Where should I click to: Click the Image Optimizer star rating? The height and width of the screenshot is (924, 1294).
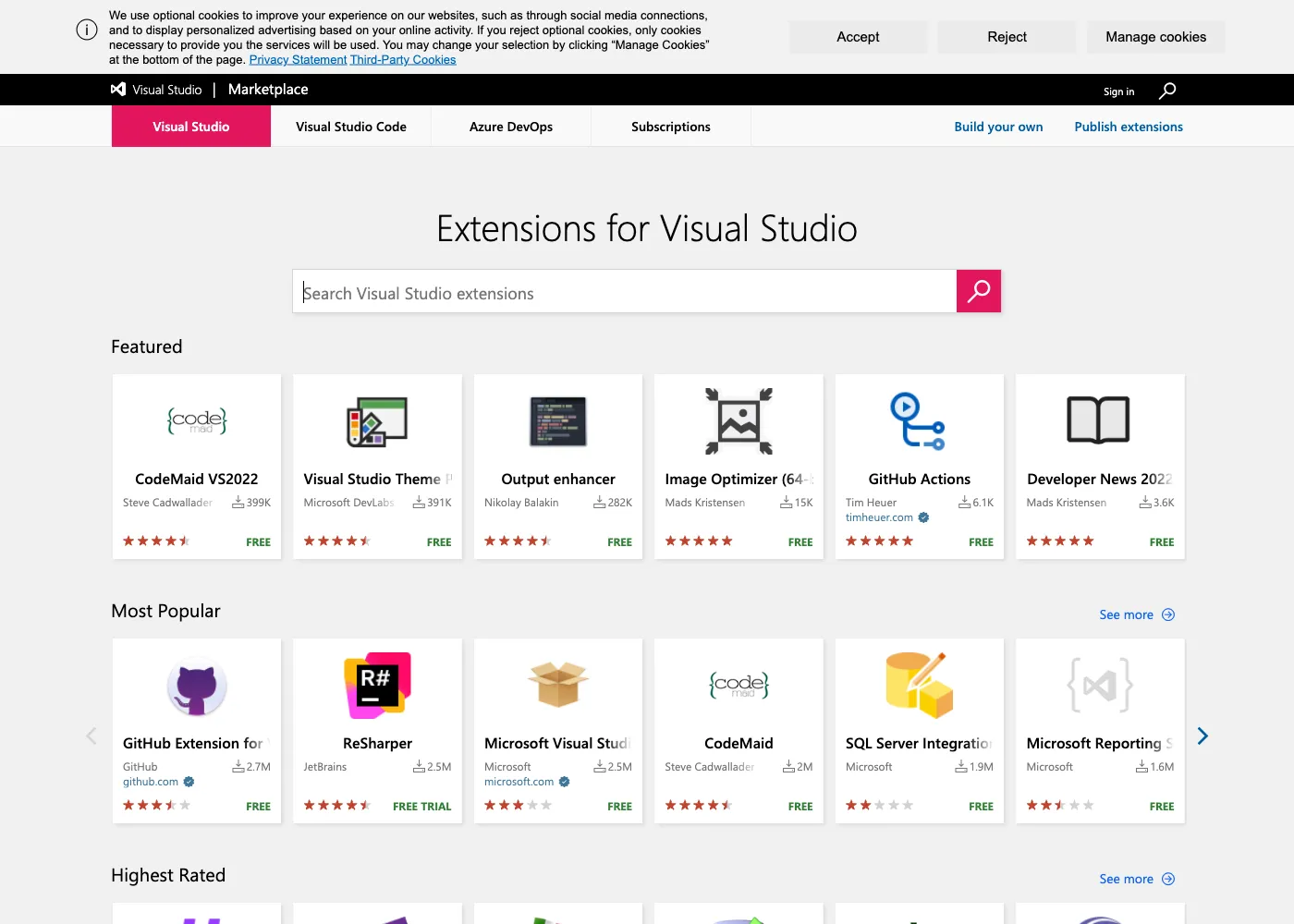[x=699, y=541]
